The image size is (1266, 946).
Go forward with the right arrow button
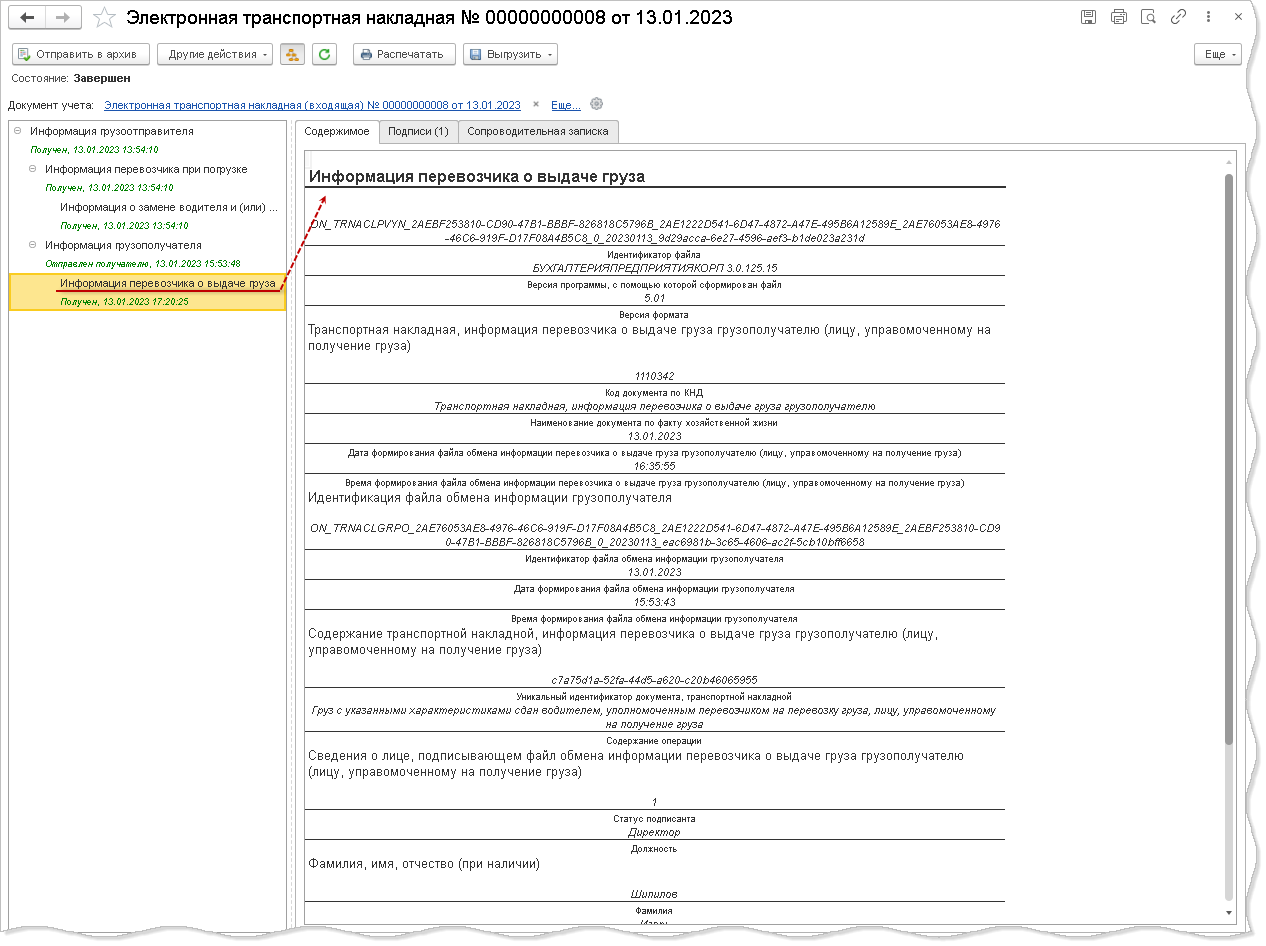click(63, 18)
